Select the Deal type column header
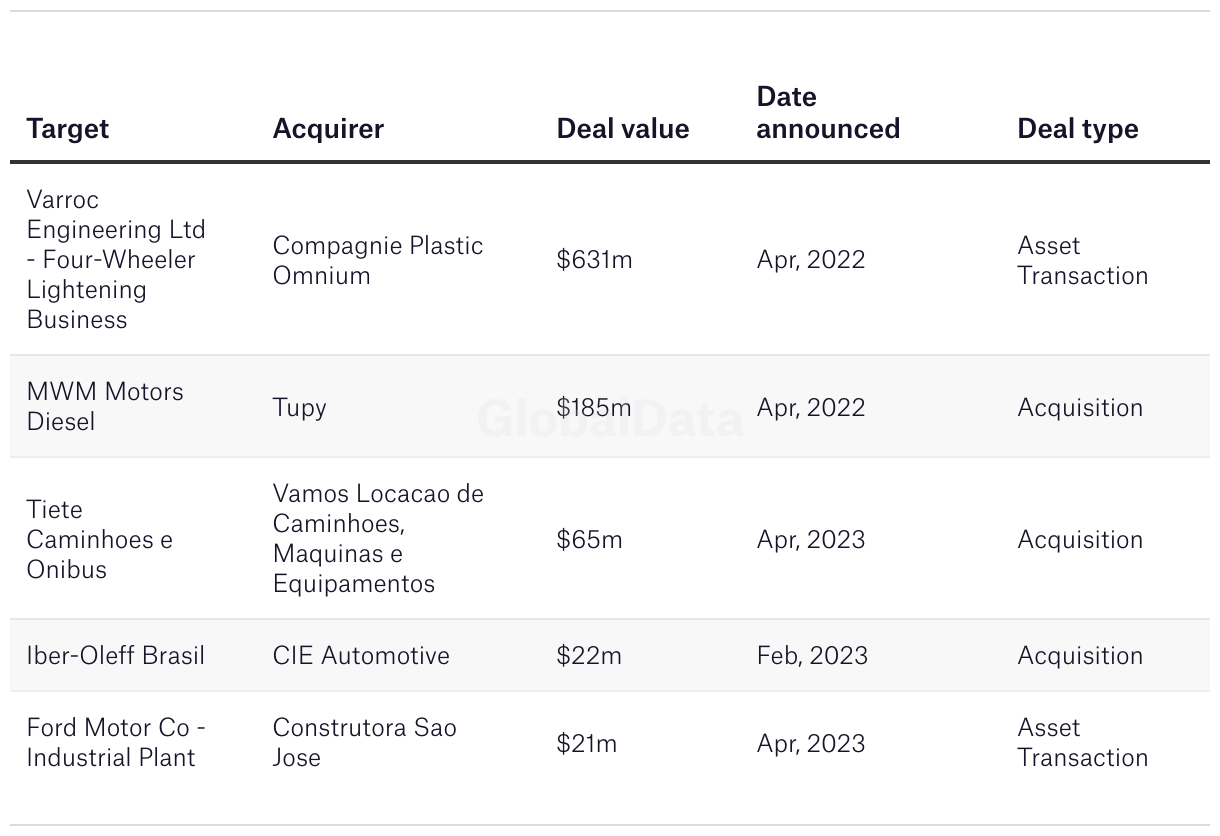 tap(1078, 129)
